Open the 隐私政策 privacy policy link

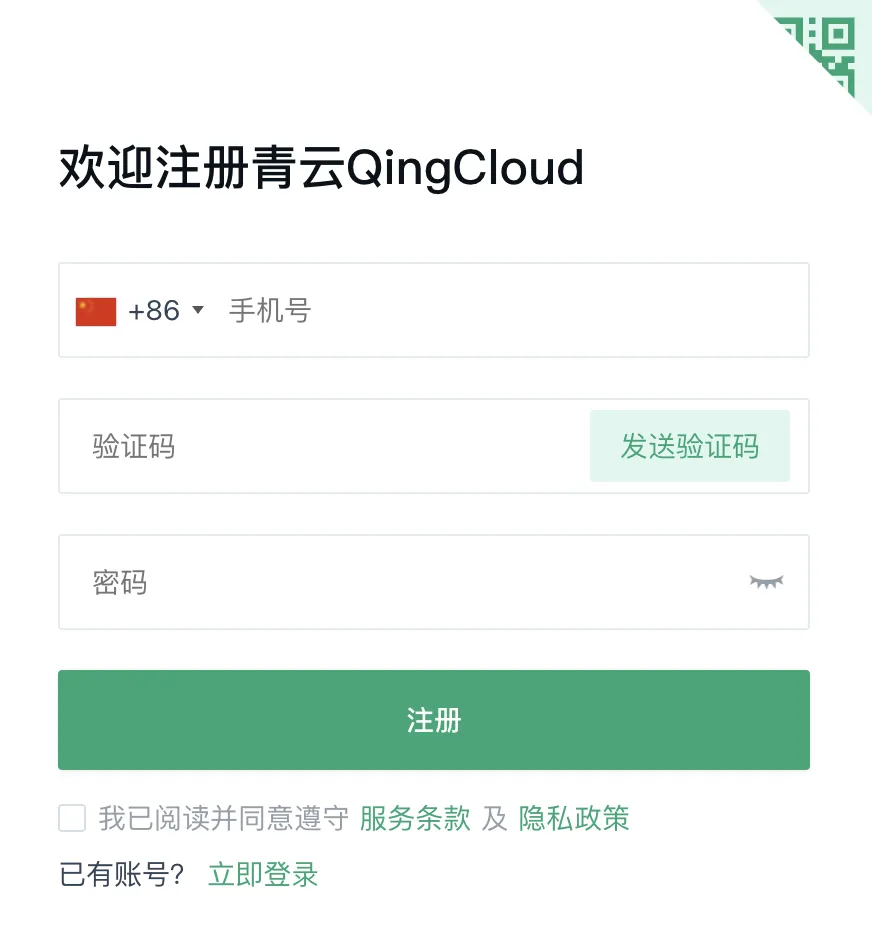click(572, 818)
